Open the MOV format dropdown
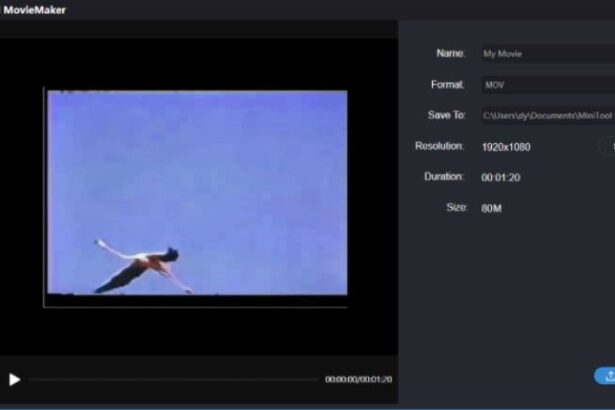Image resolution: width=615 pixels, height=410 pixels. click(x=545, y=85)
